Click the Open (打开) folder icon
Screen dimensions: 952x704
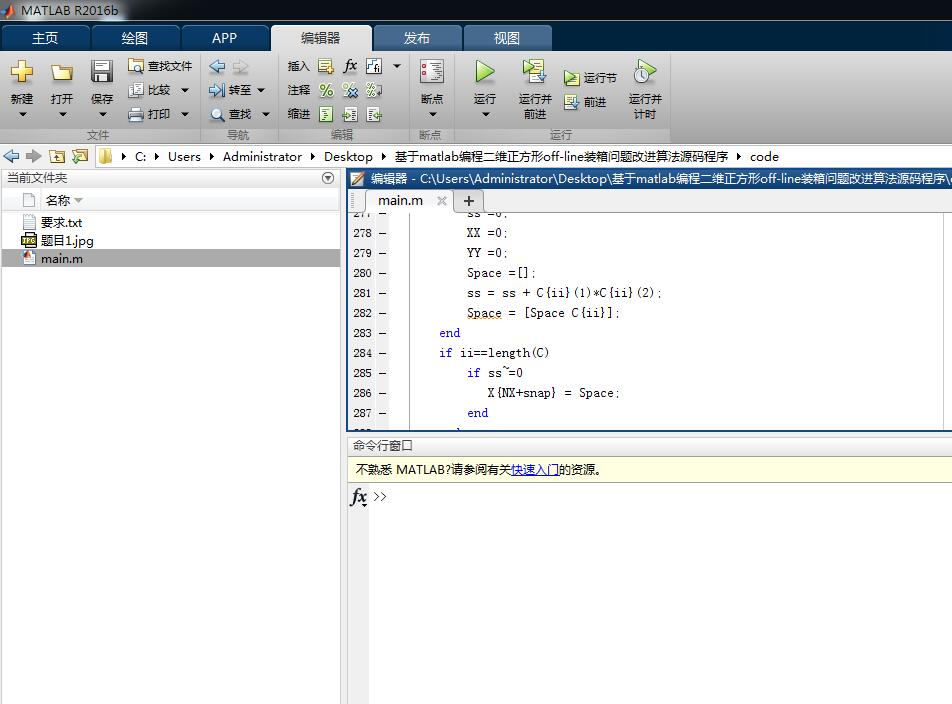[61, 72]
